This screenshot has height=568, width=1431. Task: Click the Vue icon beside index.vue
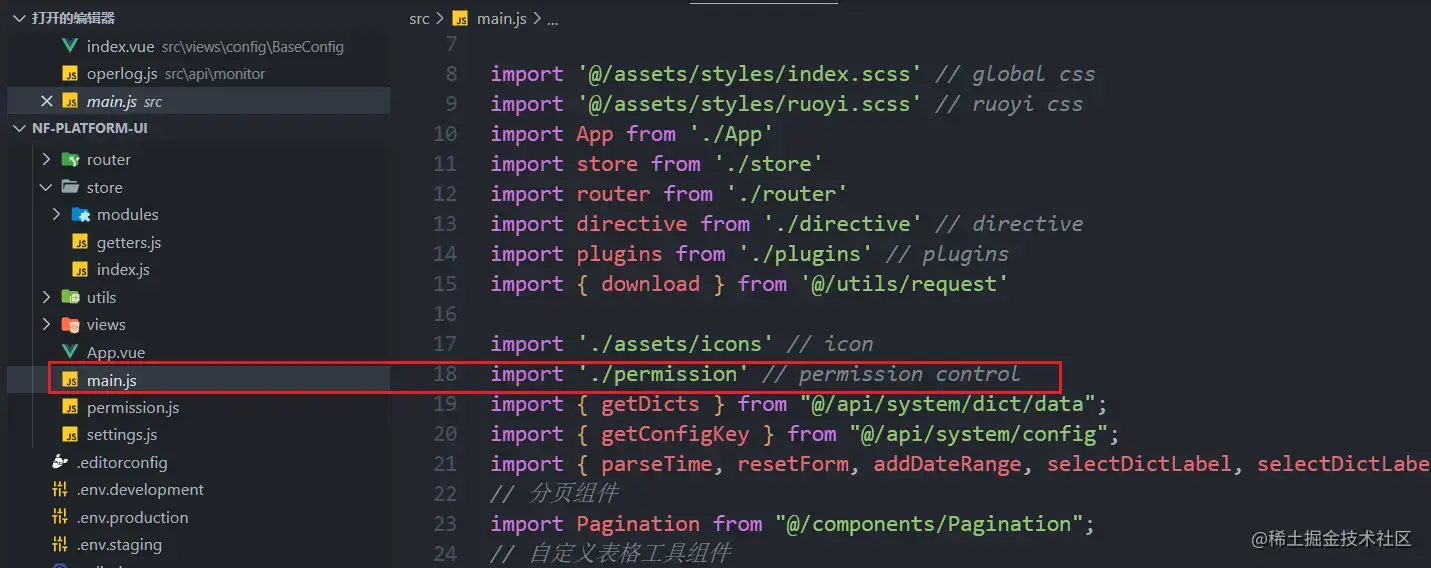(69, 46)
